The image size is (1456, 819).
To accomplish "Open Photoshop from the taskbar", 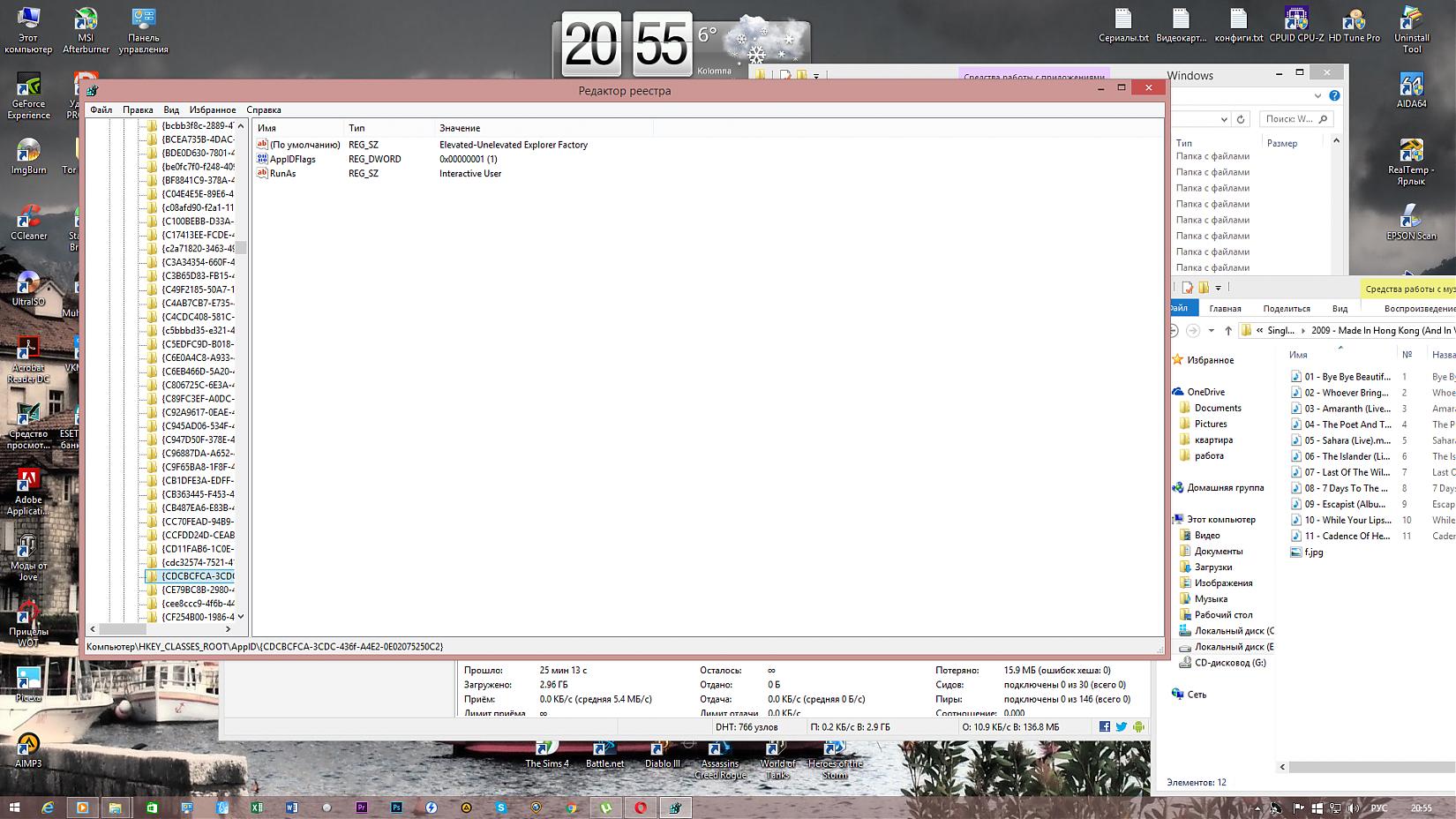I will [x=396, y=808].
